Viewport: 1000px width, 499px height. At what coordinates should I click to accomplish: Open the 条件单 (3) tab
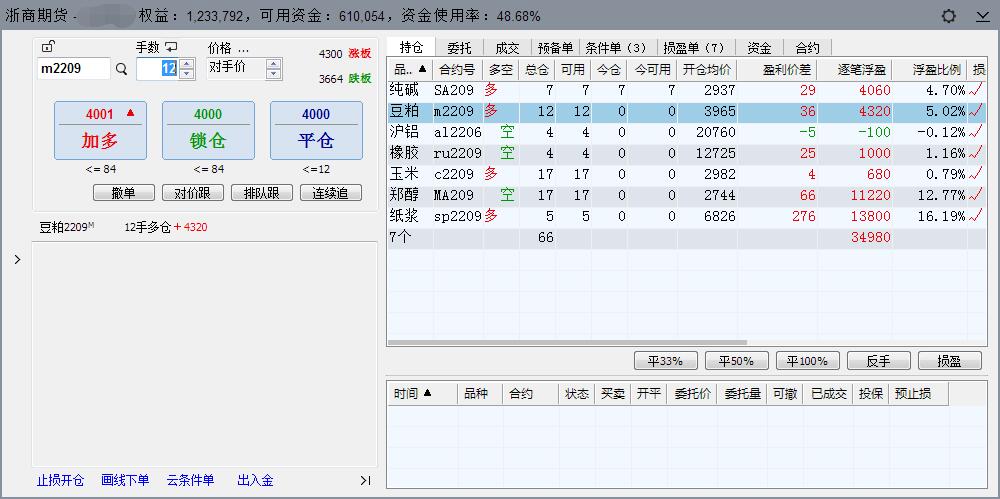coord(615,47)
